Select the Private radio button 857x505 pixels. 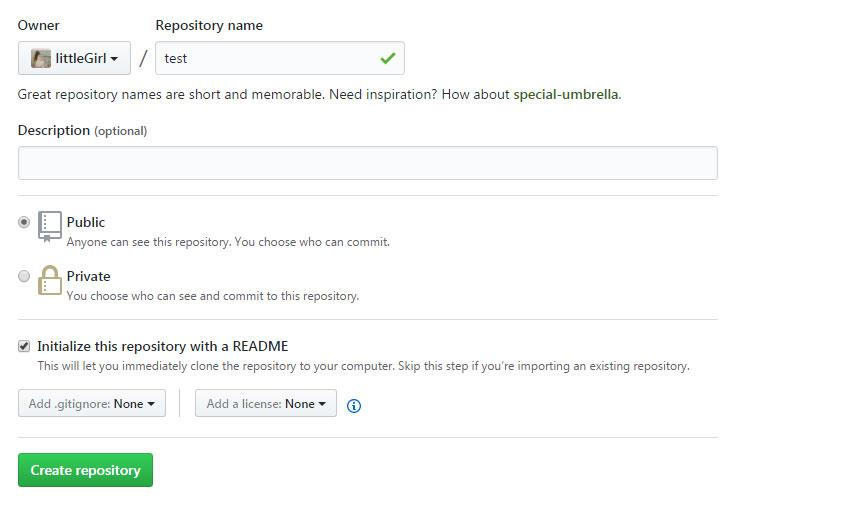[24, 277]
